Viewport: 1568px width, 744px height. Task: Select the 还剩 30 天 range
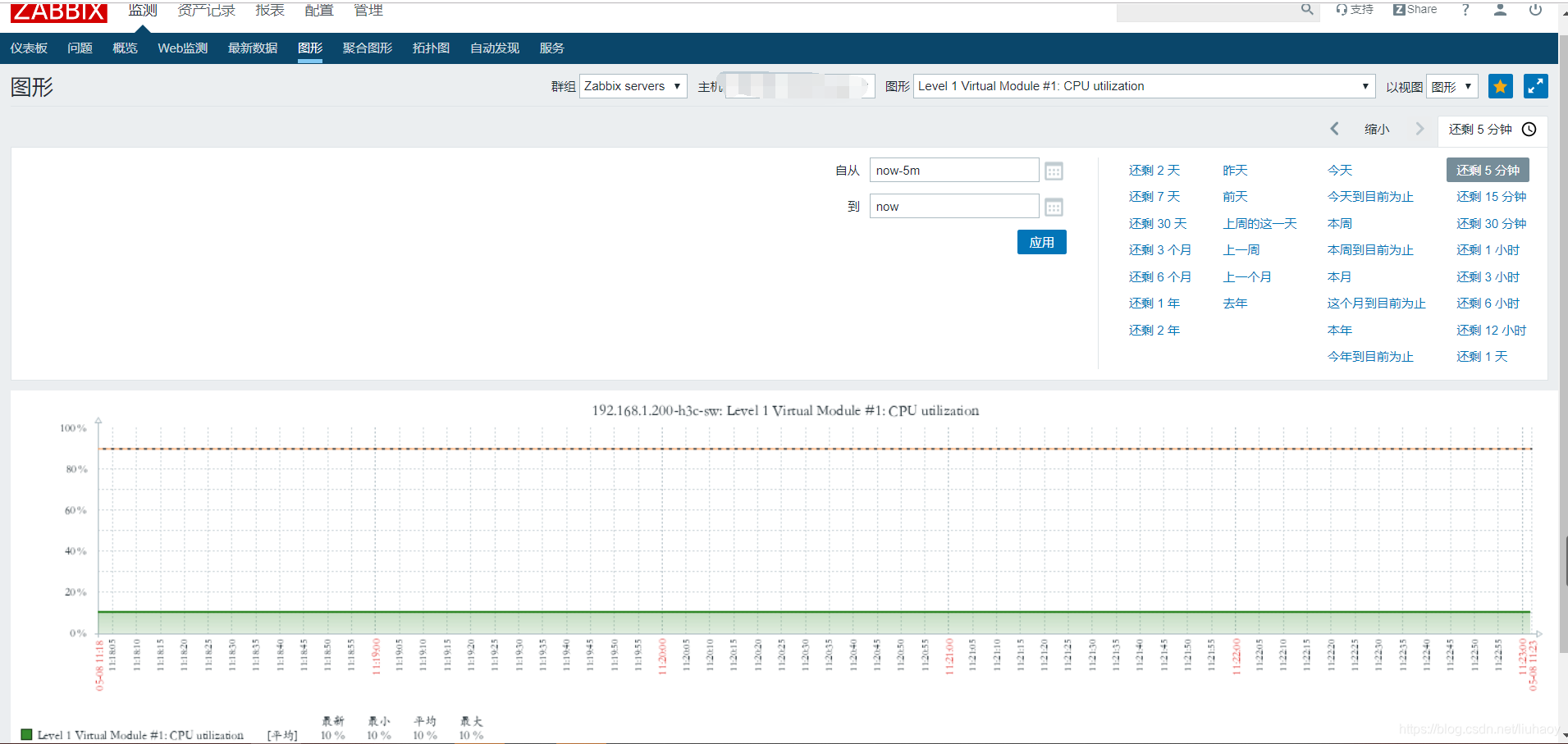(1158, 224)
